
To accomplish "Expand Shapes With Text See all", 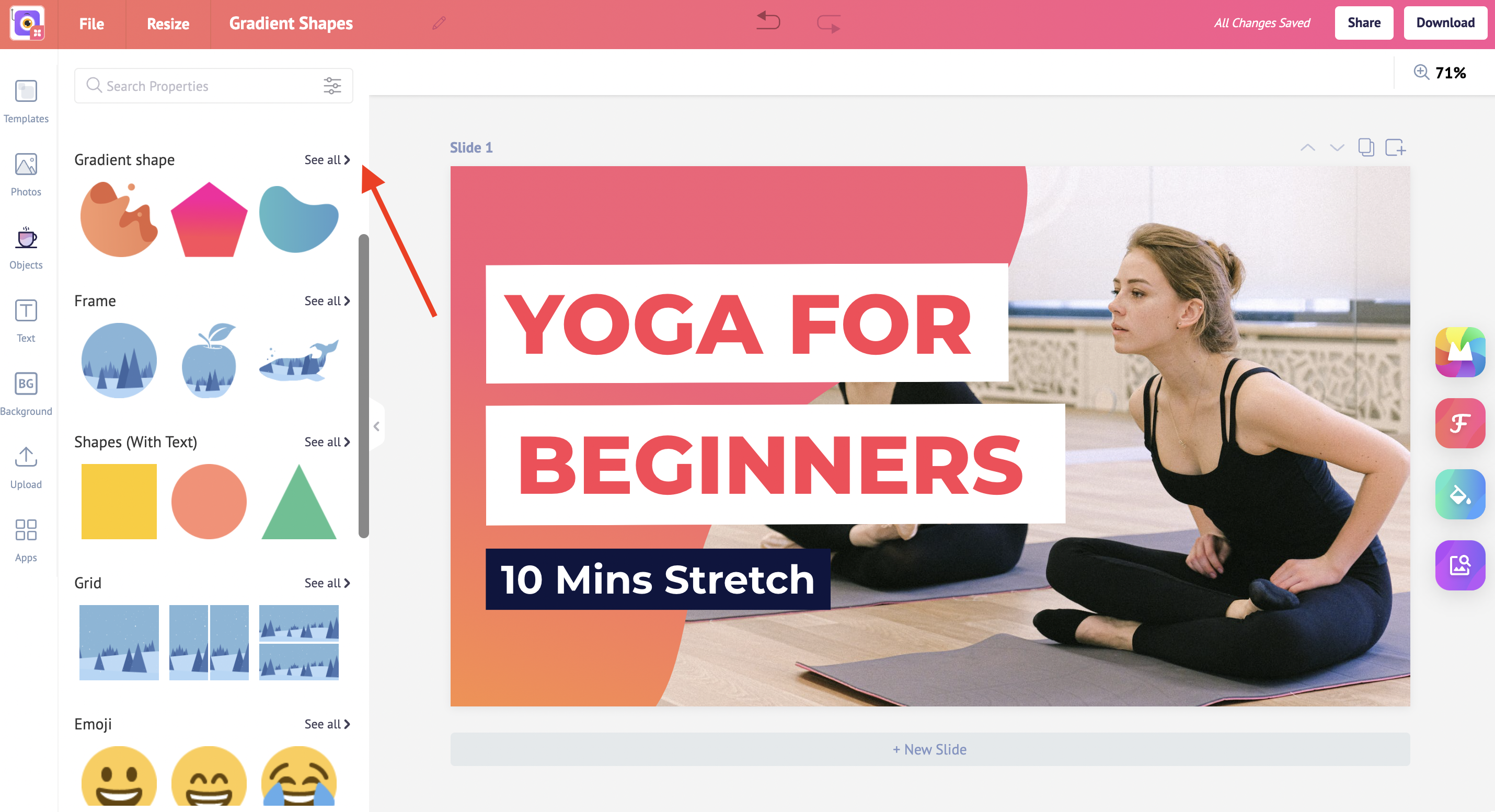I will point(327,441).
